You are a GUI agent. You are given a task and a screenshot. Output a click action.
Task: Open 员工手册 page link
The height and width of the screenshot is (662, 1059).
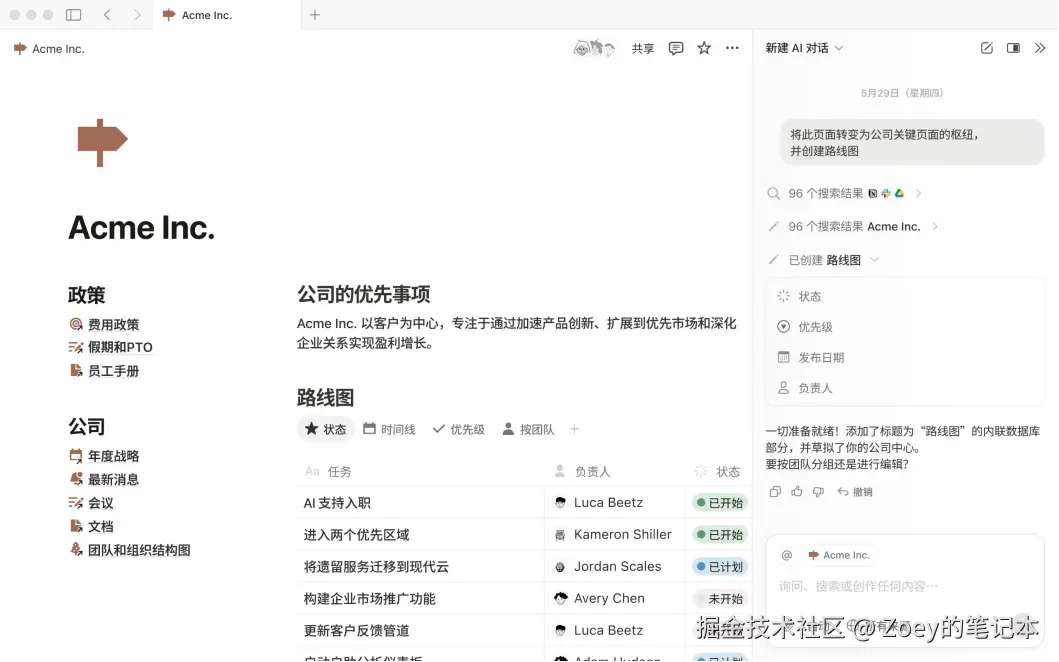[105, 371]
